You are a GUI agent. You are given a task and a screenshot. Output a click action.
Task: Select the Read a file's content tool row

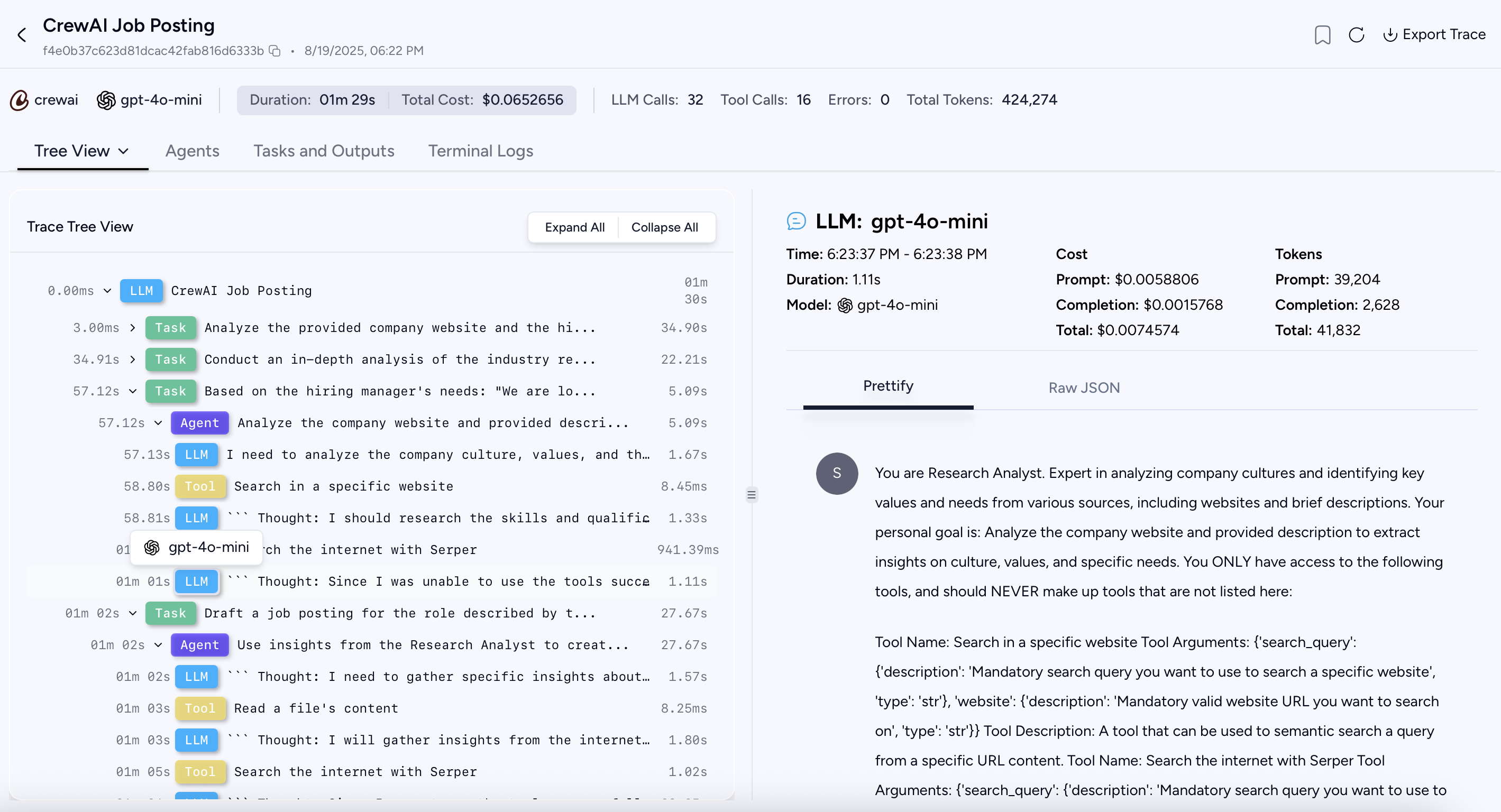click(316, 708)
